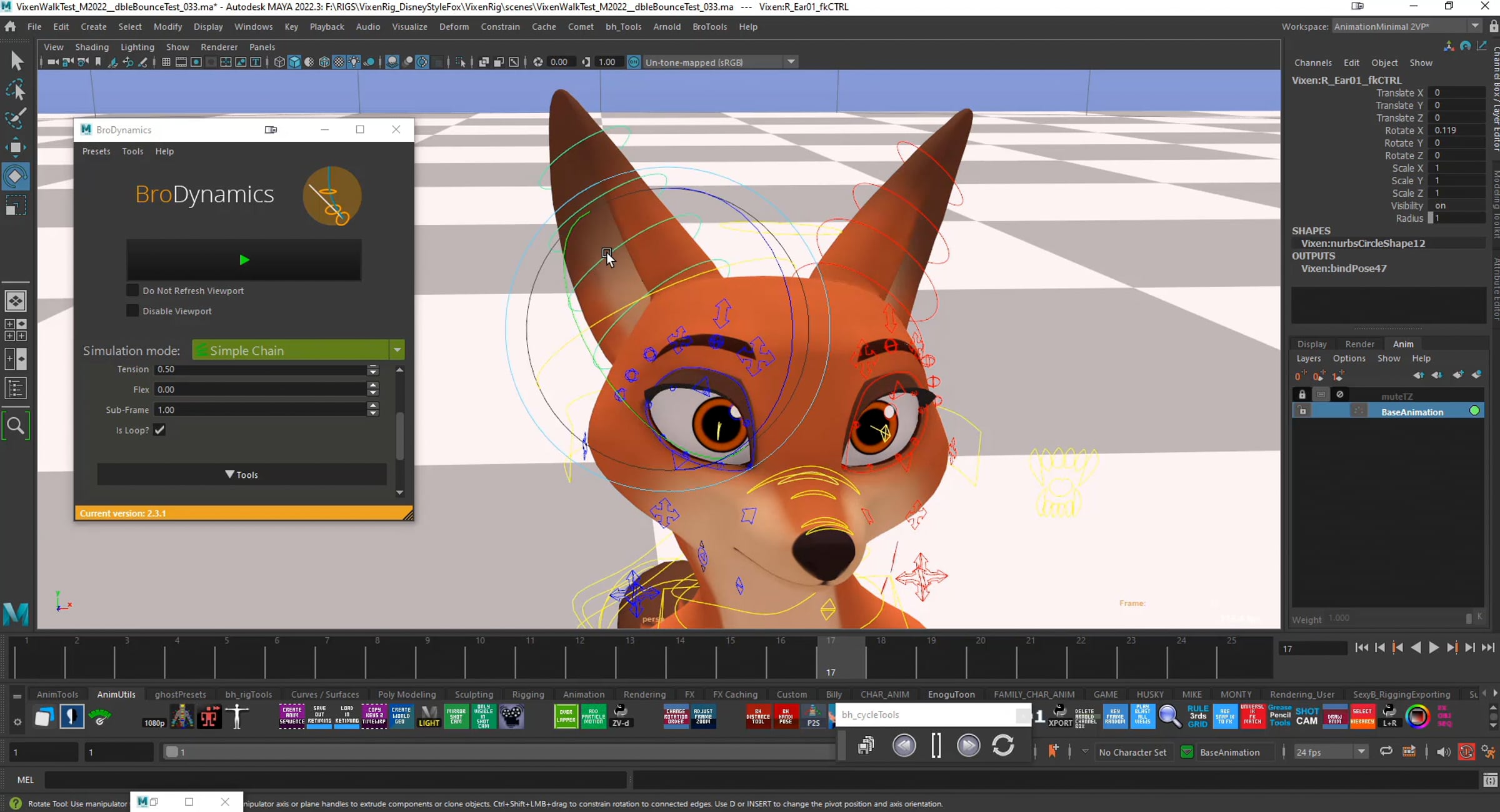Adjust the layer Weight slider handle

click(x=1469, y=618)
